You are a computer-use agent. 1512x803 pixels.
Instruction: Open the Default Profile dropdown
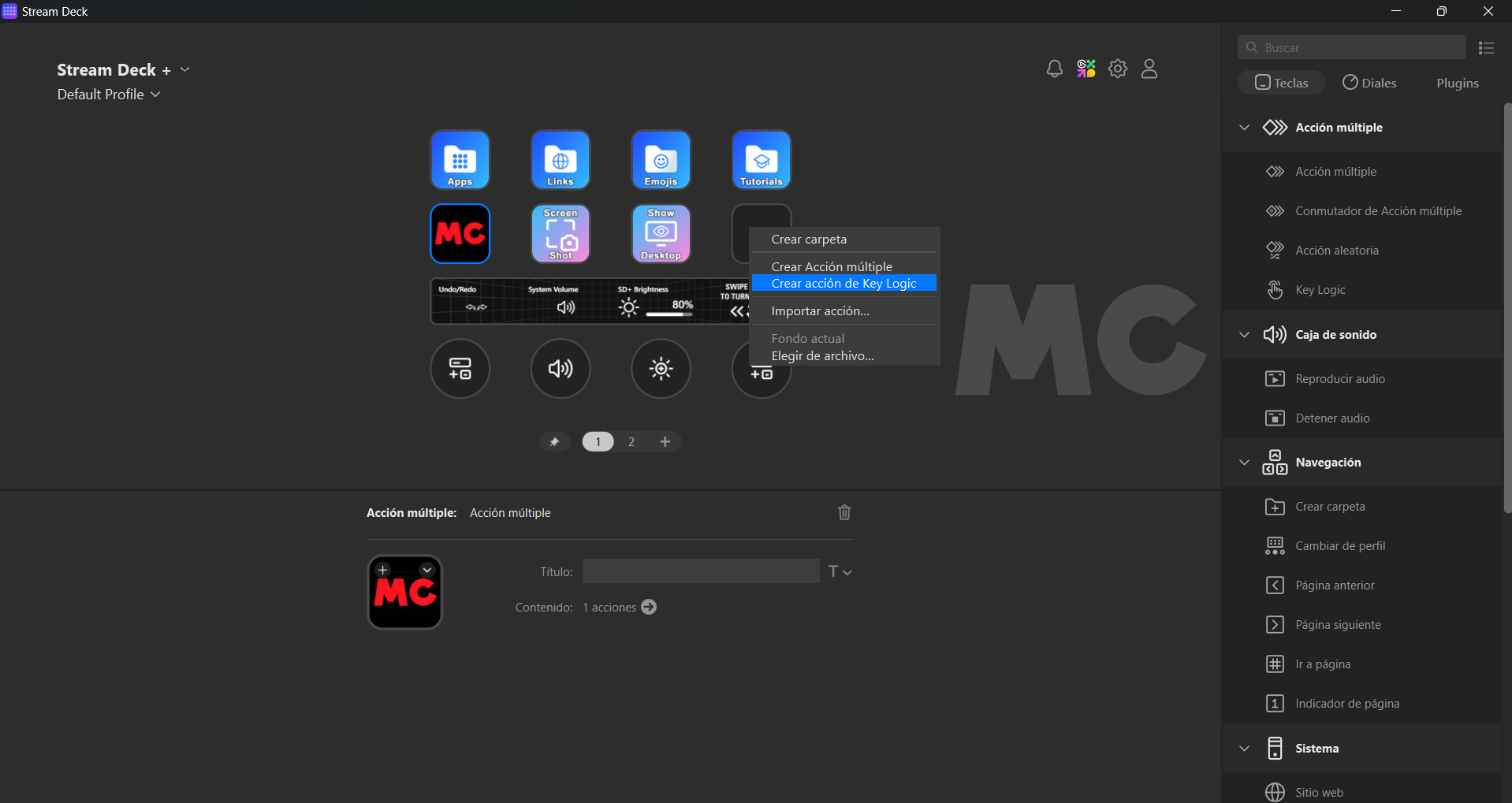click(109, 95)
